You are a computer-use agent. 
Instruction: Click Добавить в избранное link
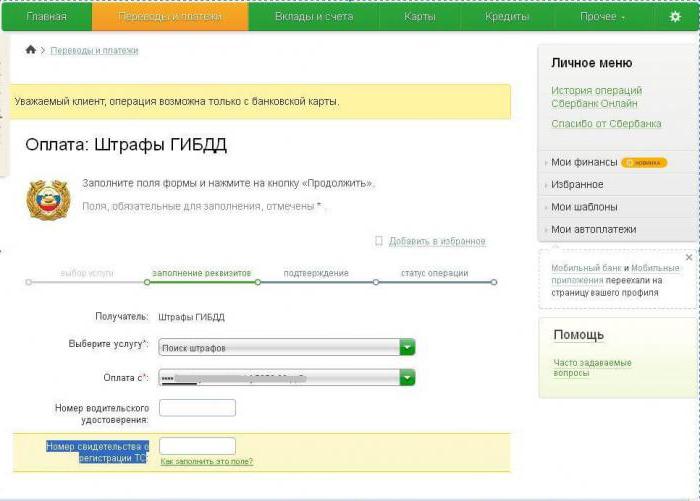point(437,241)
